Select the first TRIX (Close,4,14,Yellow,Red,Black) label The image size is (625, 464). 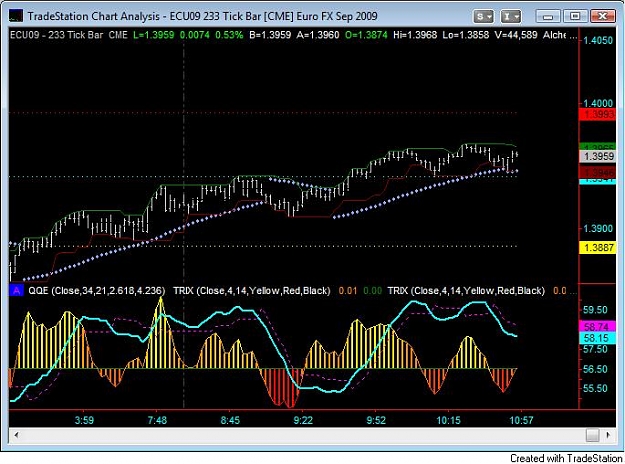tap(252, 291)
